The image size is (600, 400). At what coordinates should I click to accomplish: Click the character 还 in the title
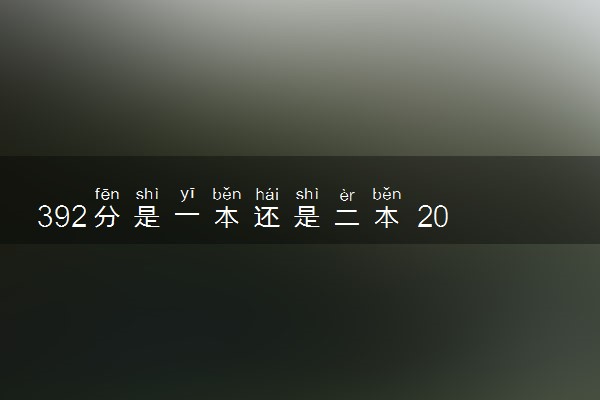pyautogui.click(x=267, y=217)
